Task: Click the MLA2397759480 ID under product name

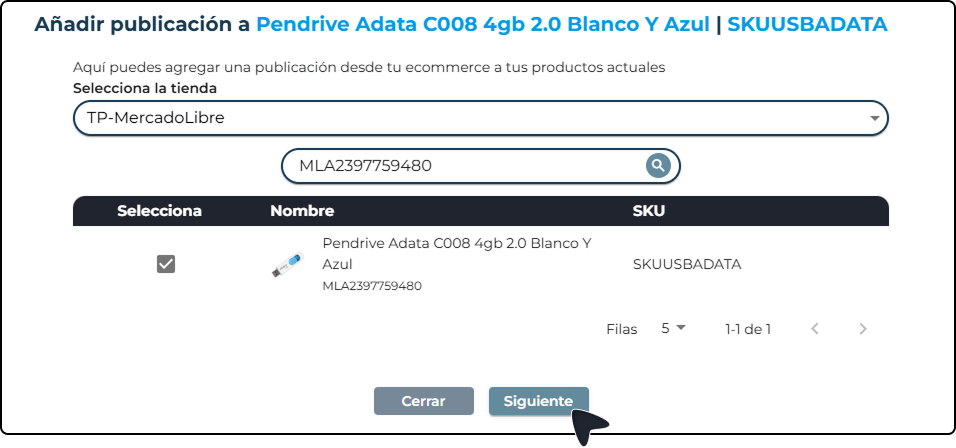Action: 372,286
